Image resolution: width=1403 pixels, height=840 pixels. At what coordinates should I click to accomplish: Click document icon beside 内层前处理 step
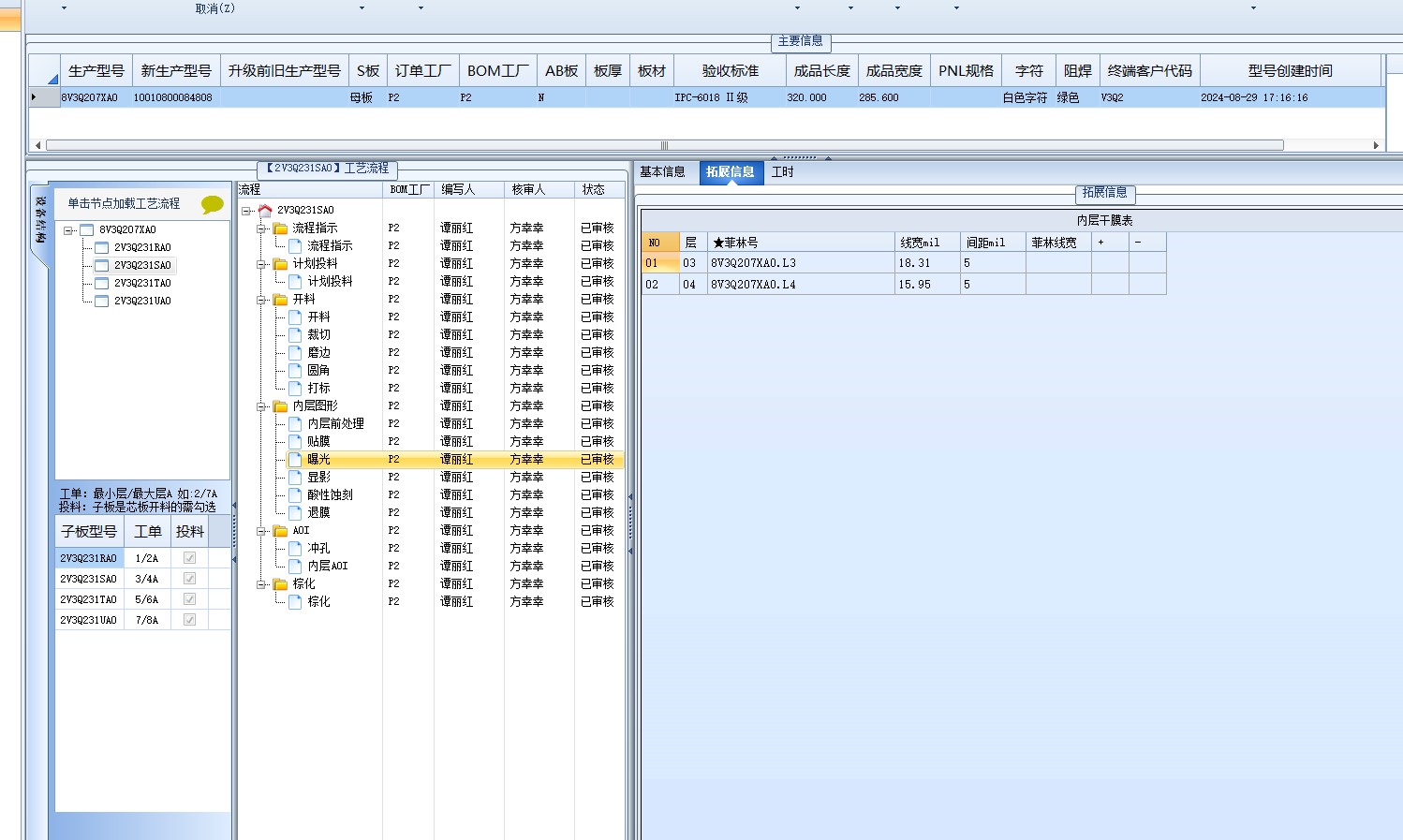295,424
